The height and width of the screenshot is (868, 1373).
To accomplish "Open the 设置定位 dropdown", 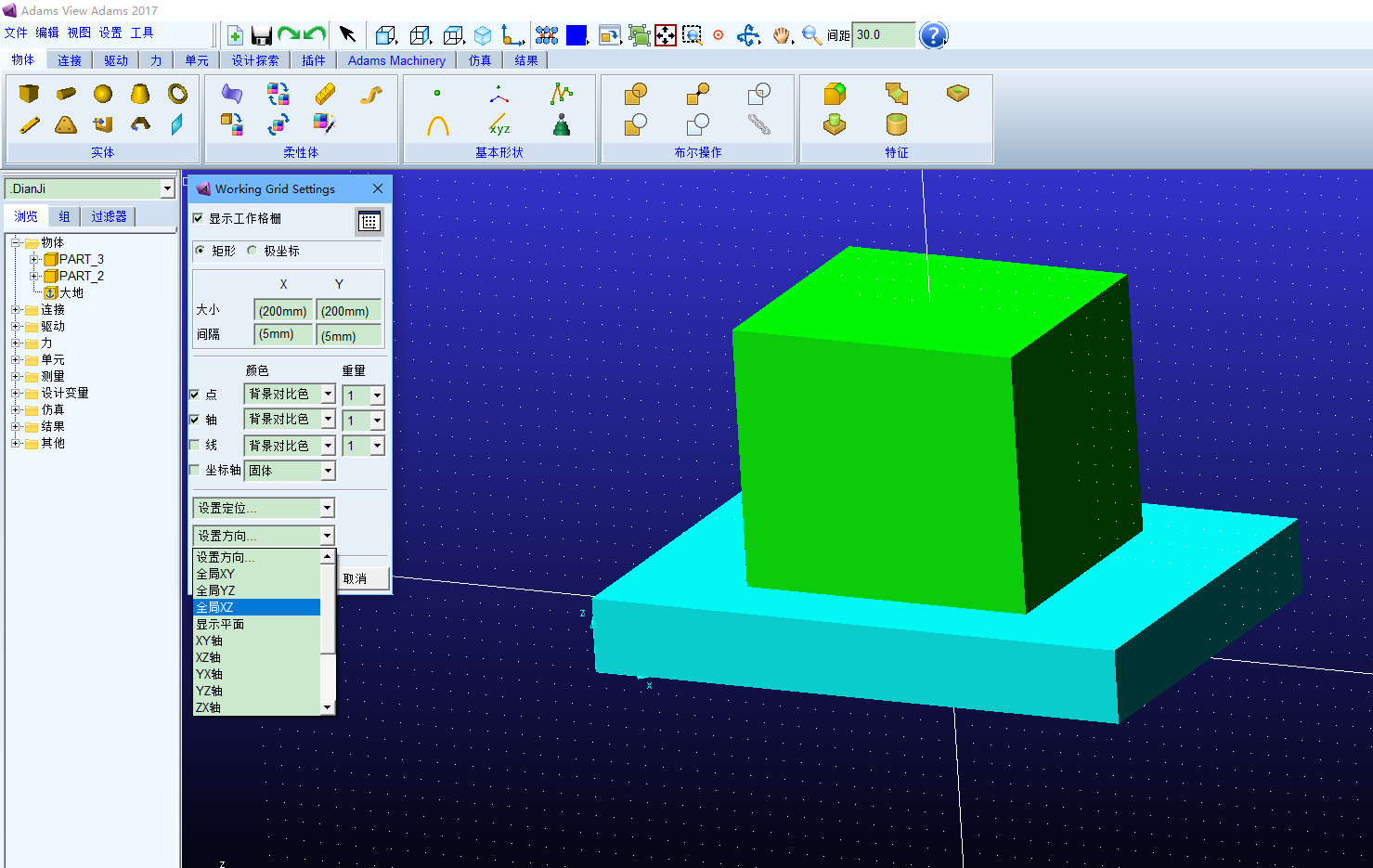I will click(264, 508).
